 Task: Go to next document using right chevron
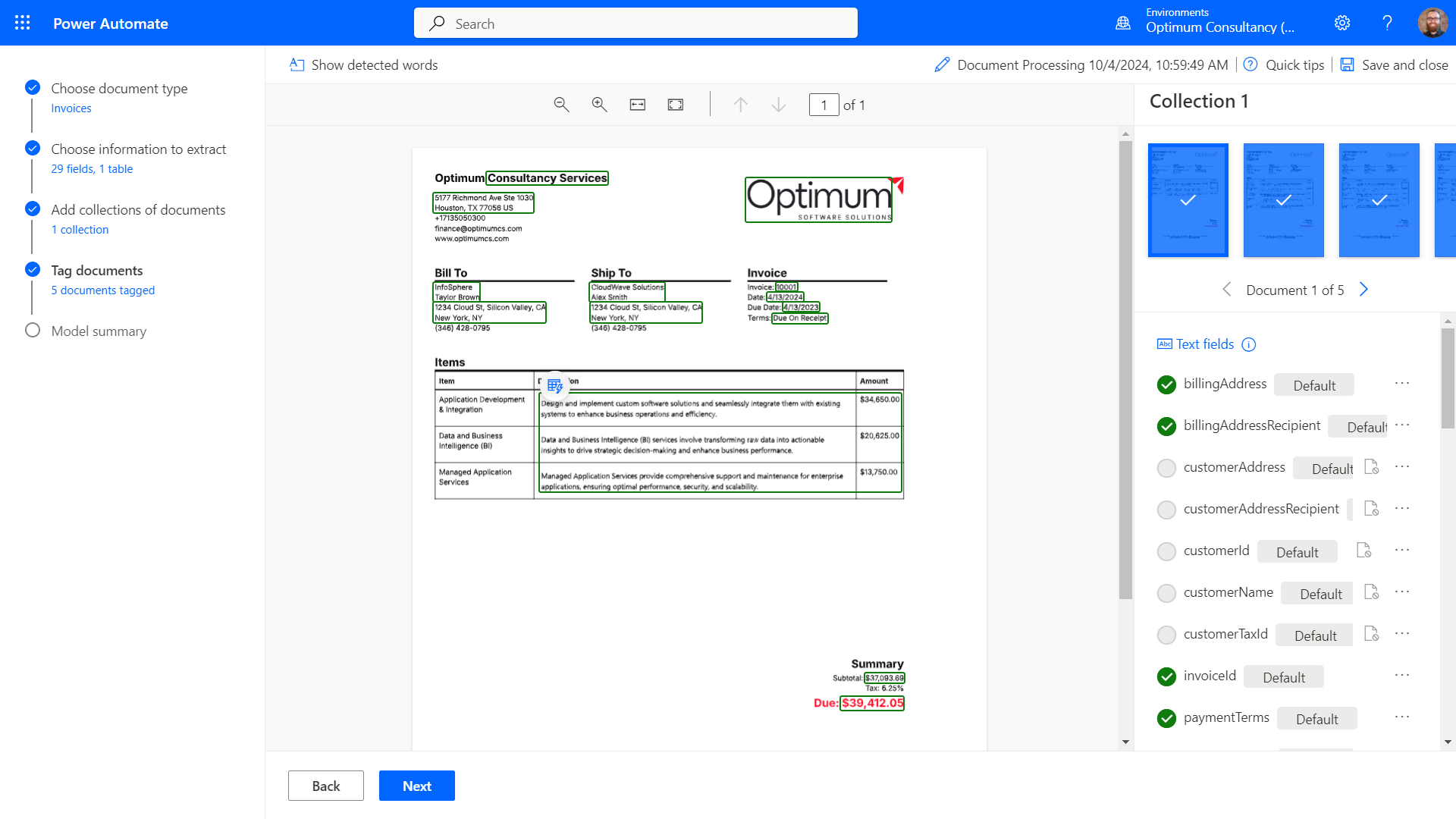pos(1363,290)
